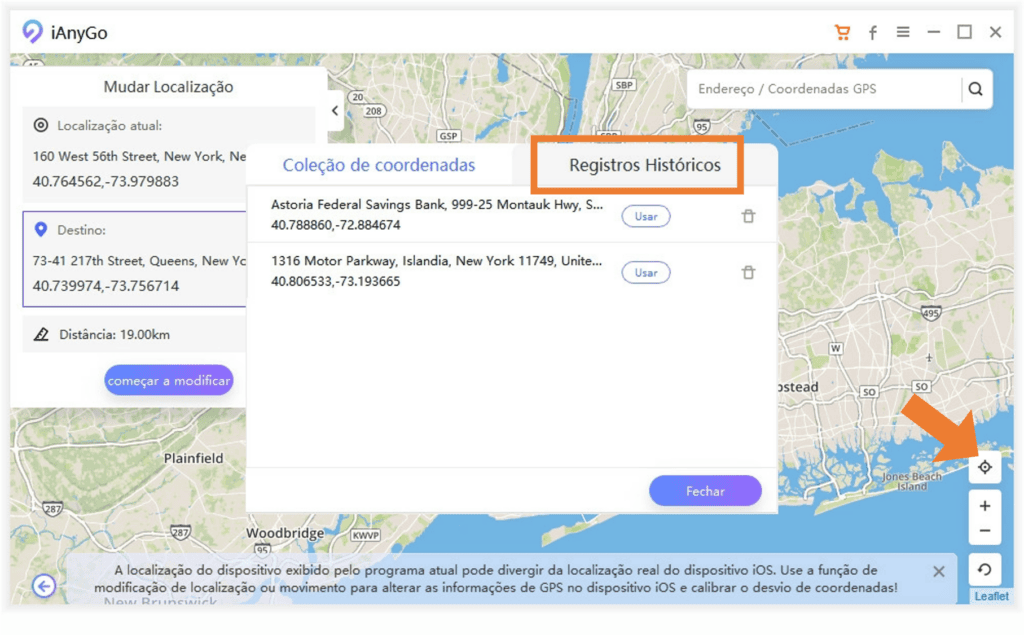
Task: Zoom out the map with minus
Action: pyautogui.click(x=985, y=530)
